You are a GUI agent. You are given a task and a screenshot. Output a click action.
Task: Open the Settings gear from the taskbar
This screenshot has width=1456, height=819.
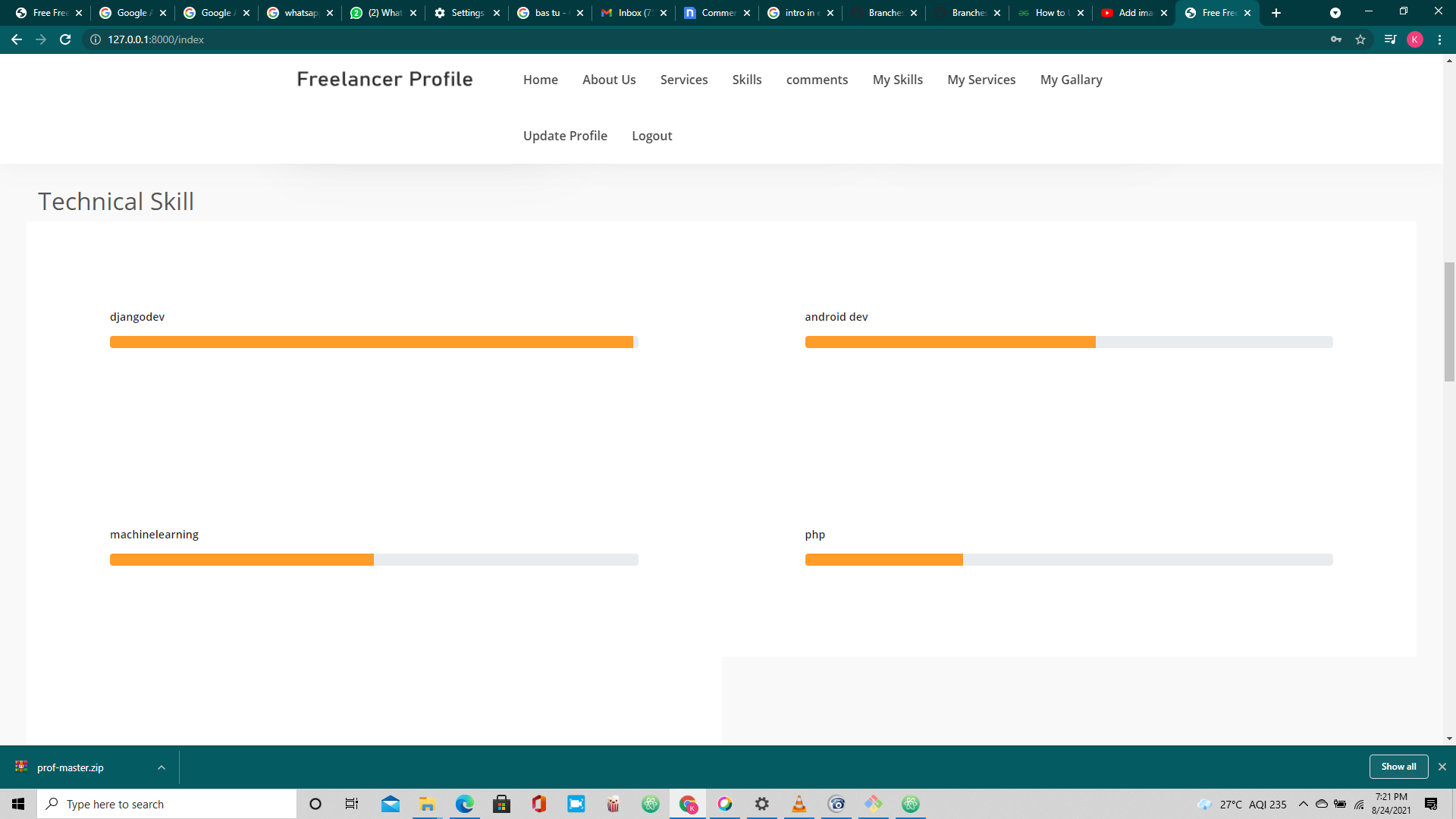point(762,804)
